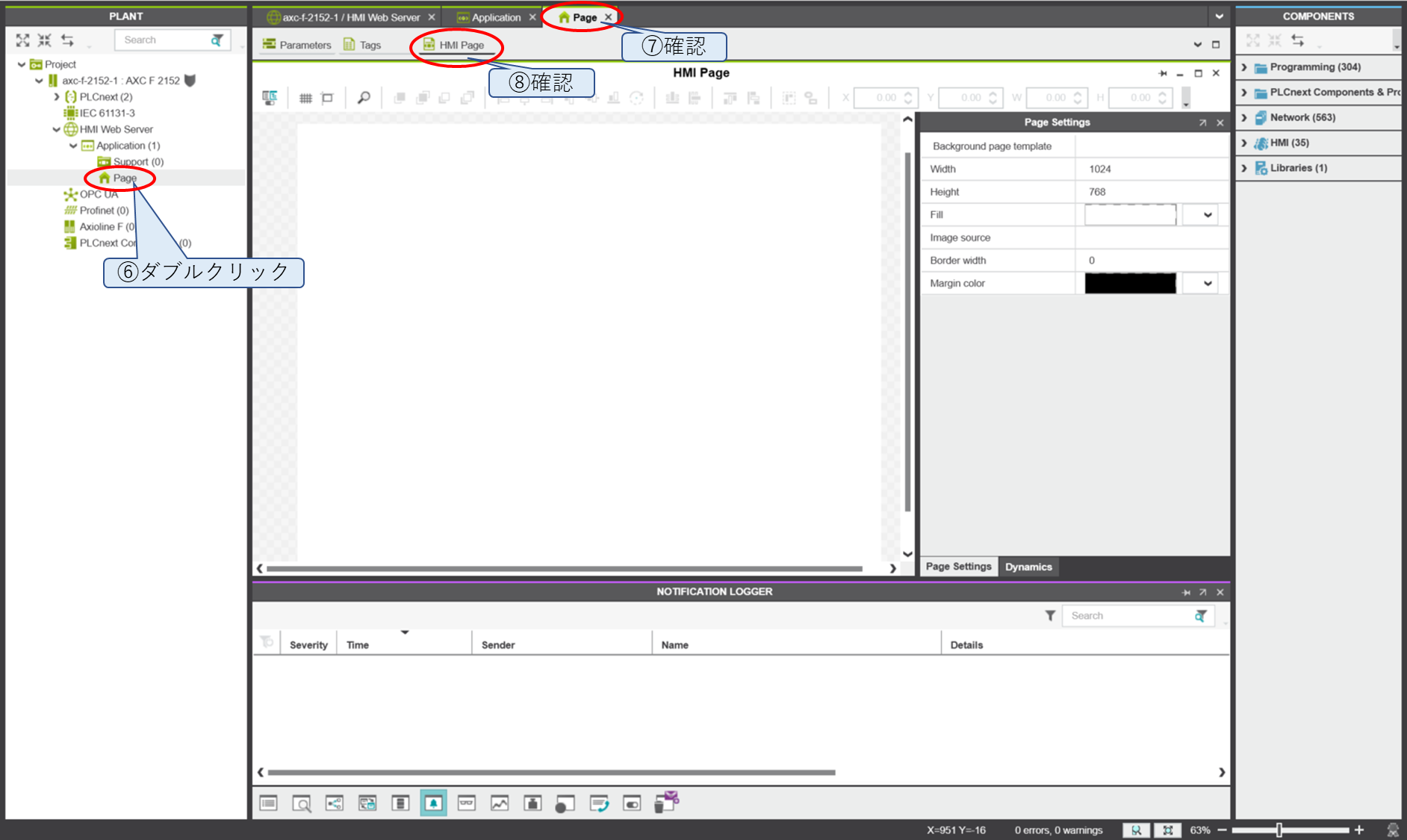Viewport: 1407px width, 840px height.
Task: Click the magnifier search icon in HMI toolbar
Action: [x=364, y=98]
